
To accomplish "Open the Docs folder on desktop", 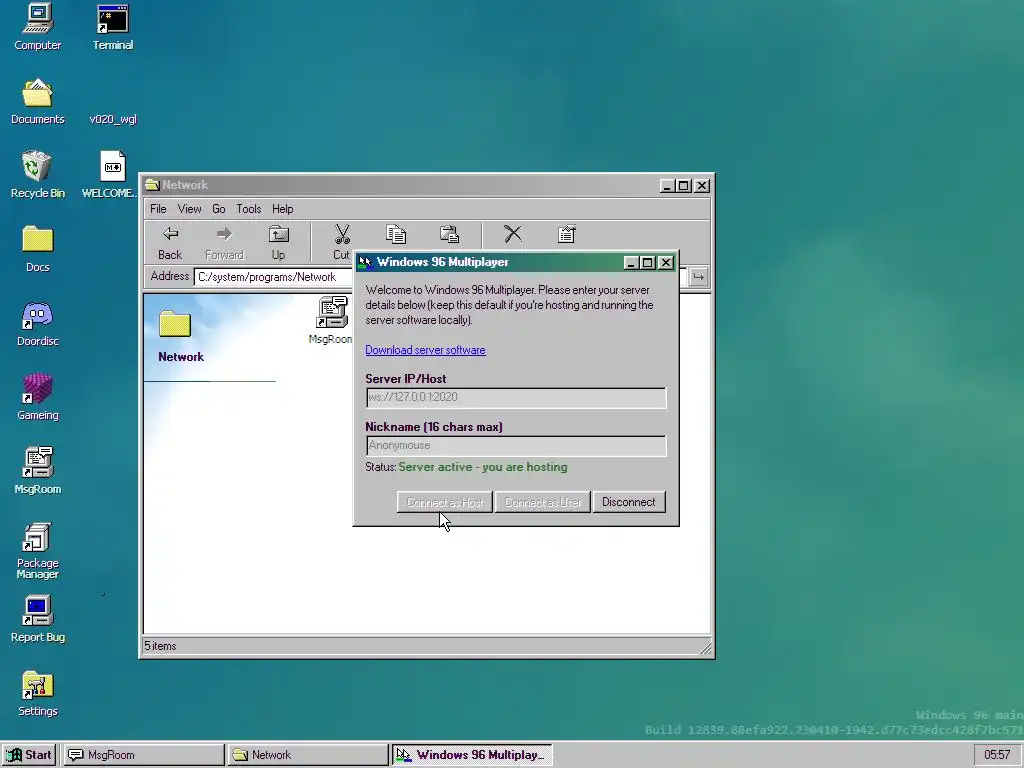I will click(x=37, y=249).
